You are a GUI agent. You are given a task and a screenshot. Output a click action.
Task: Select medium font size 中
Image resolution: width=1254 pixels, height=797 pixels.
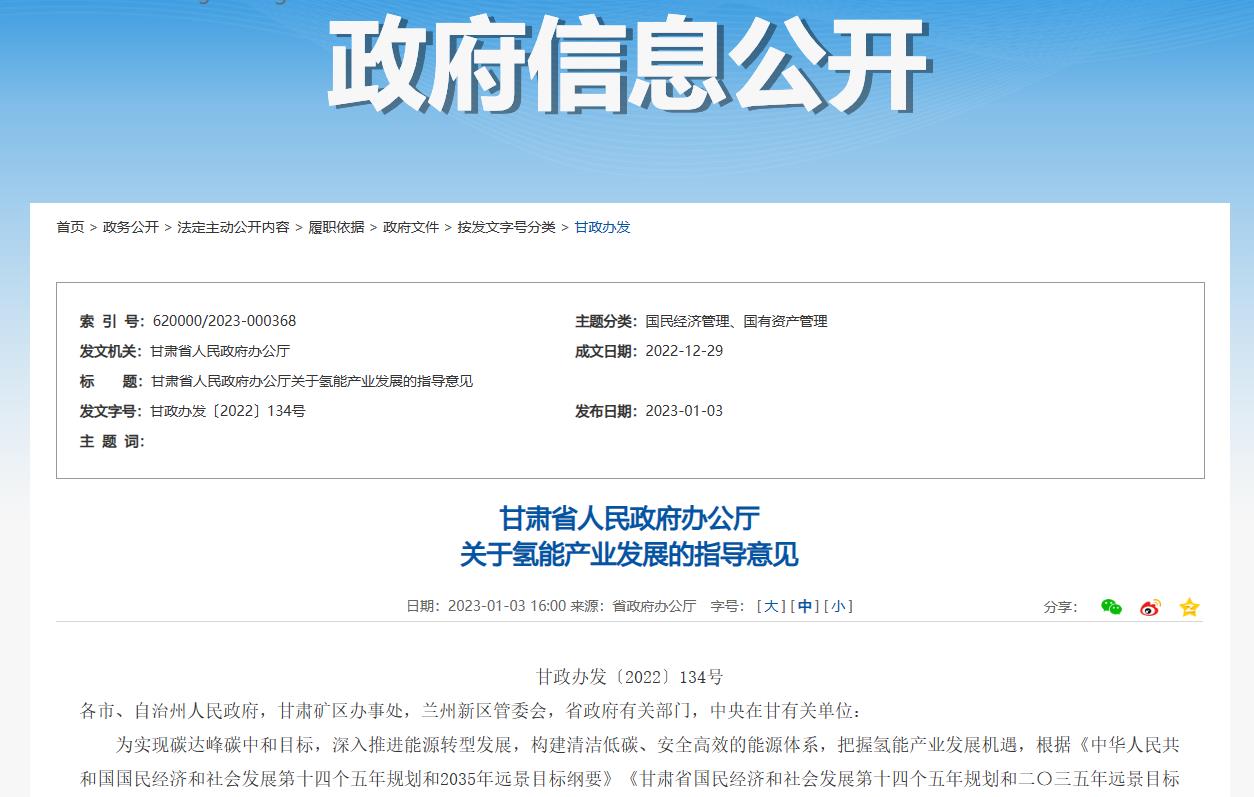[805, 606]
